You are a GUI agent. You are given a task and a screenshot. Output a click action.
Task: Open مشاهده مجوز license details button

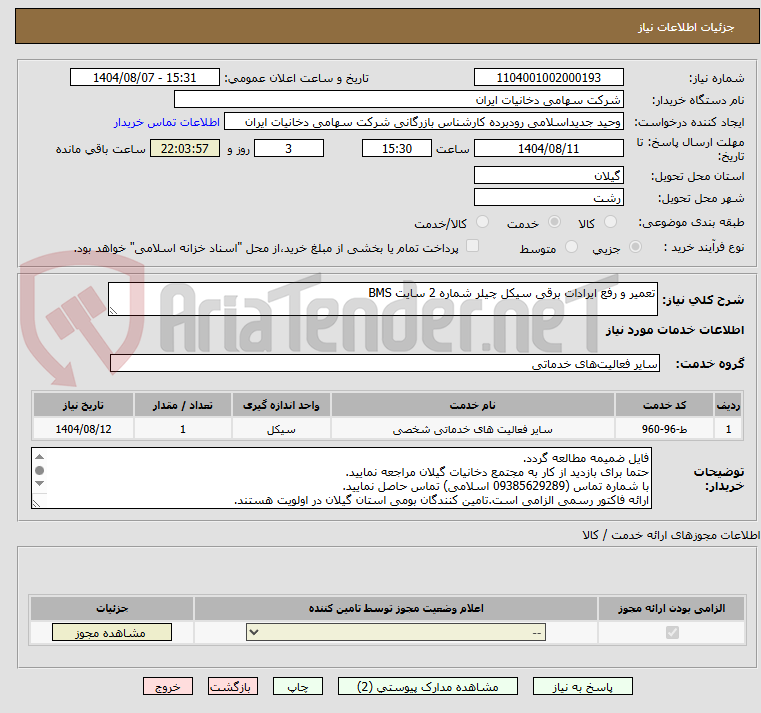[x=112, y=632]
